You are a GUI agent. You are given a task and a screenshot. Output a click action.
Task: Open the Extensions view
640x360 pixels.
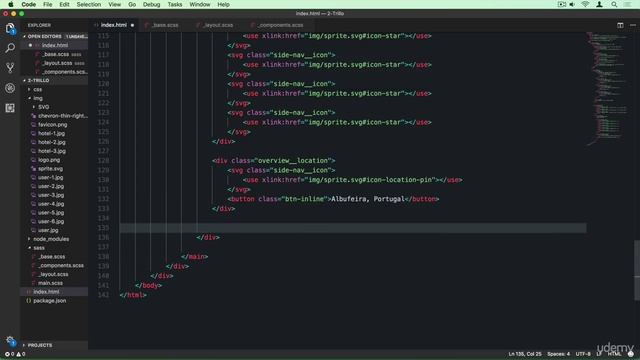(x=10, y=108)
